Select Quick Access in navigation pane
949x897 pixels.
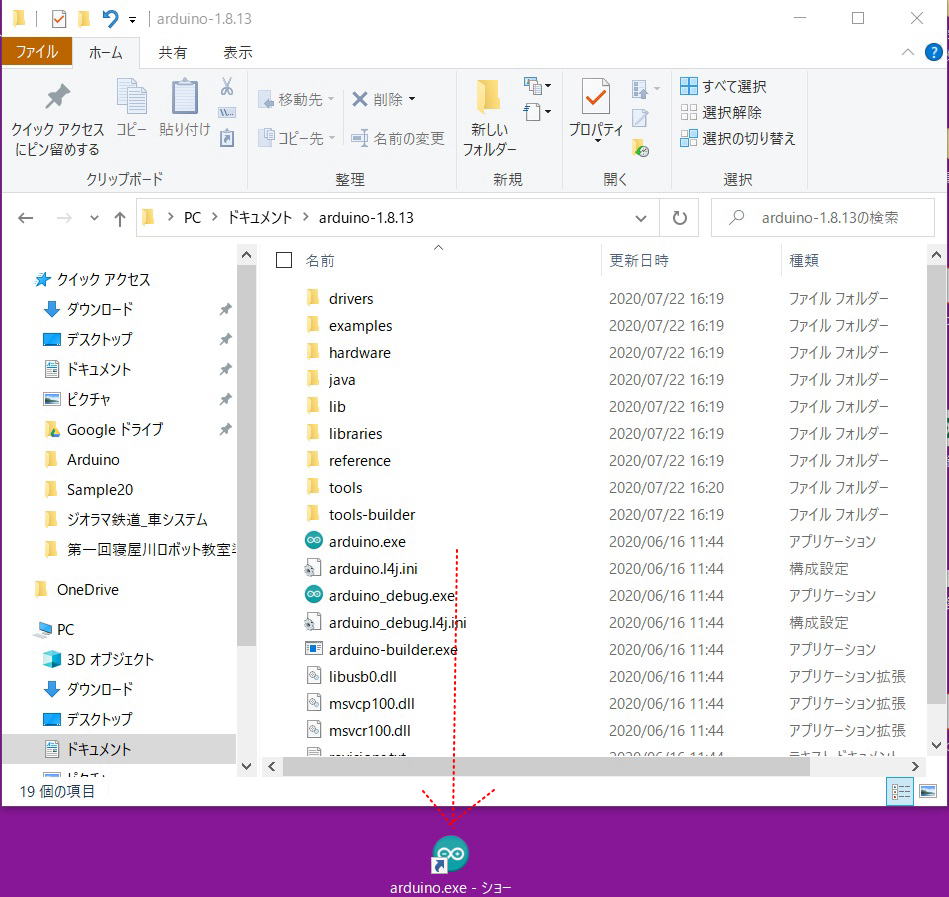pyautogui.click(x=93, y=279)
